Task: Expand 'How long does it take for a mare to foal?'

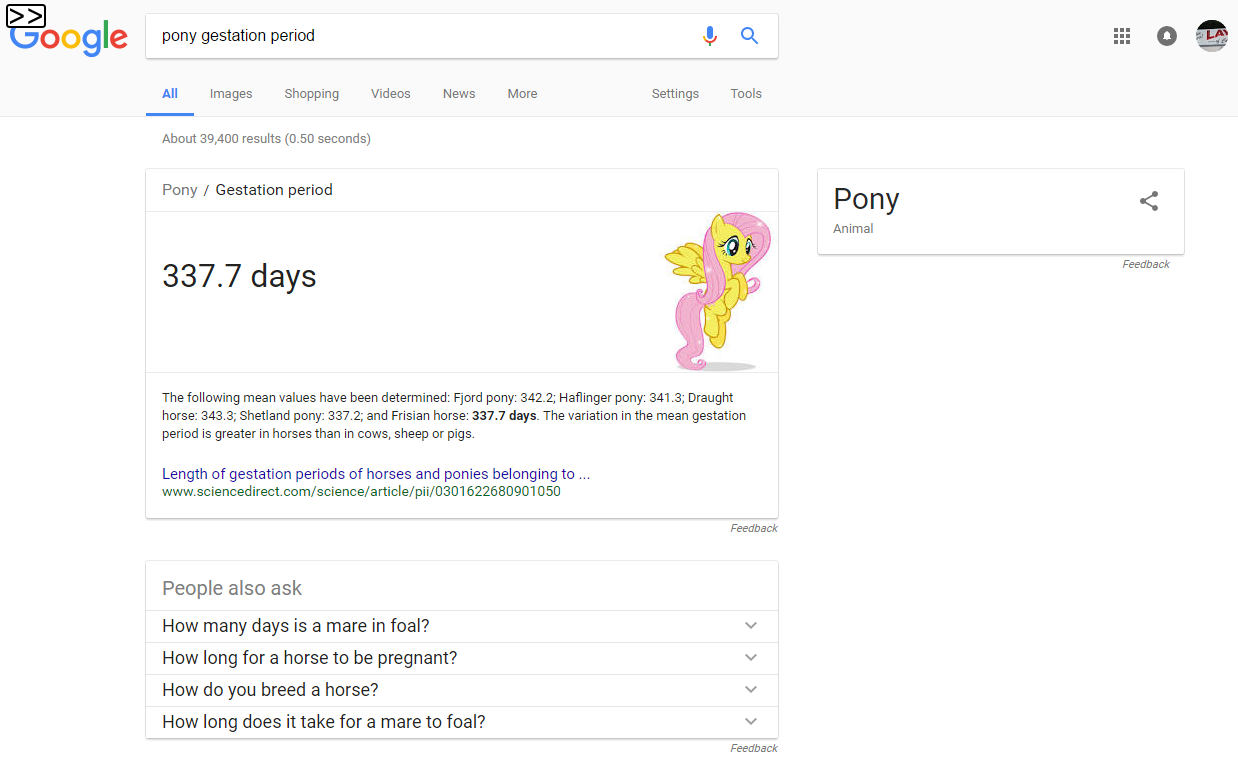Action: [x=462, y=722]
